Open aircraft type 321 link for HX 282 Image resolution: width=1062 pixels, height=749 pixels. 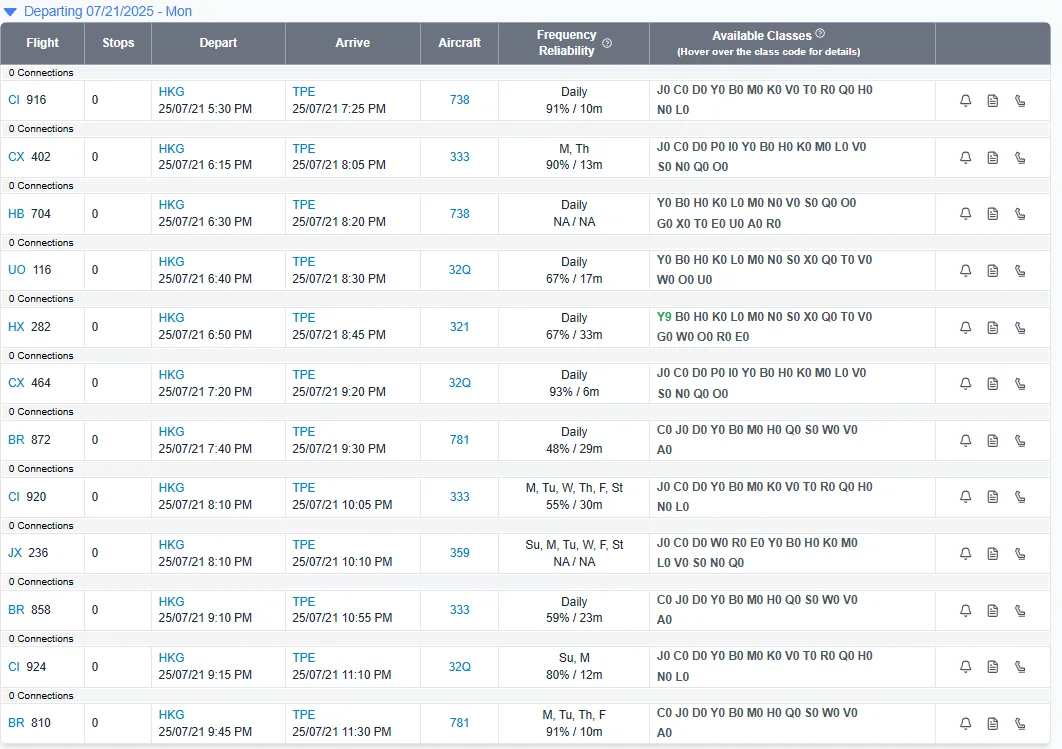460,326
